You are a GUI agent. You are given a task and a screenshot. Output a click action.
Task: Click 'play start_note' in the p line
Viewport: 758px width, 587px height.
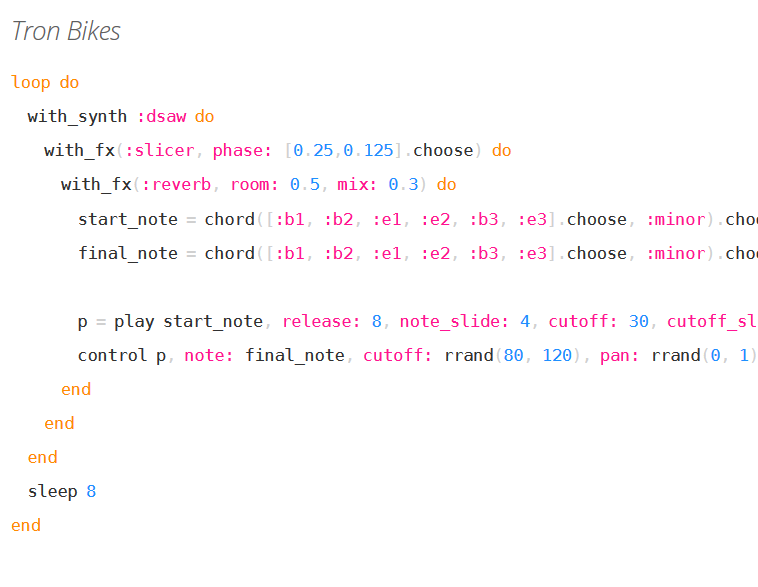click(189, 322)
